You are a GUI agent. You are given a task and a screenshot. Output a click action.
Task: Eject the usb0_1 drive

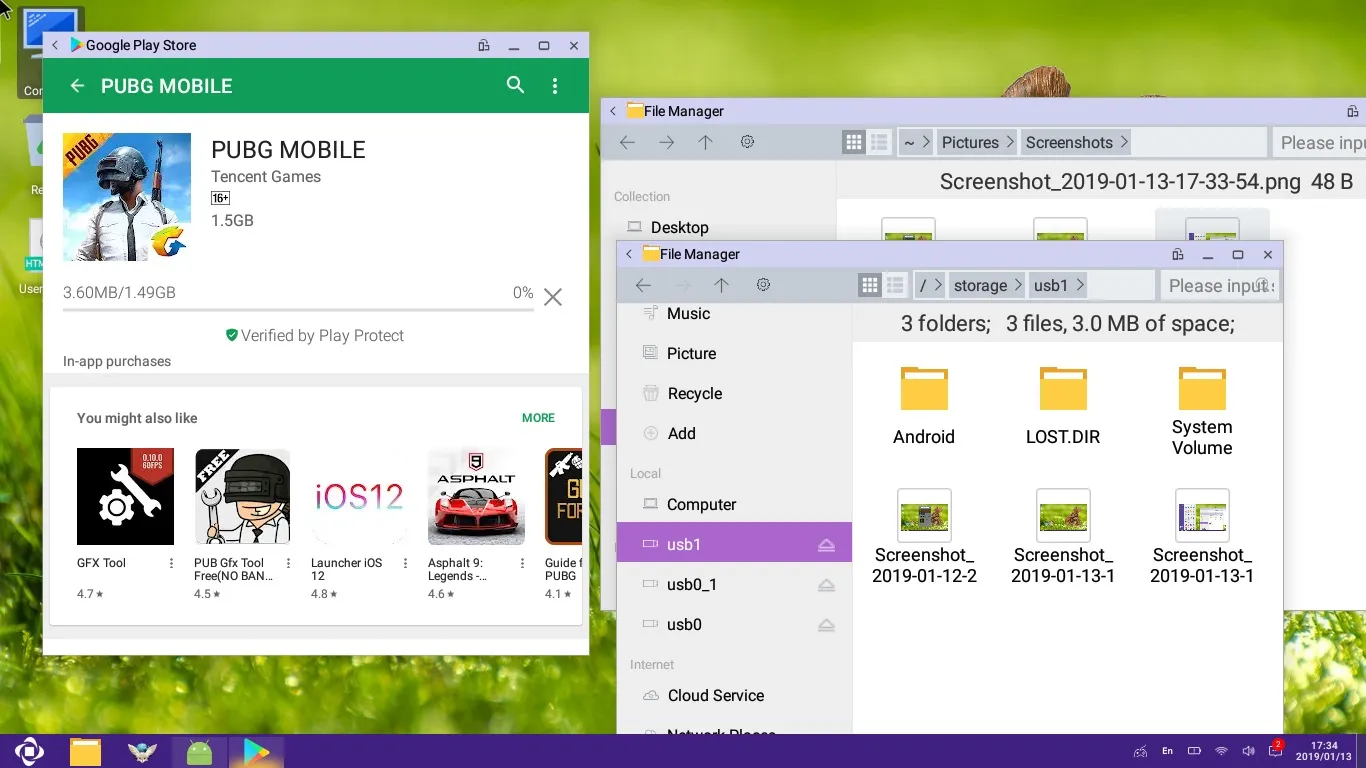[826, 585]
